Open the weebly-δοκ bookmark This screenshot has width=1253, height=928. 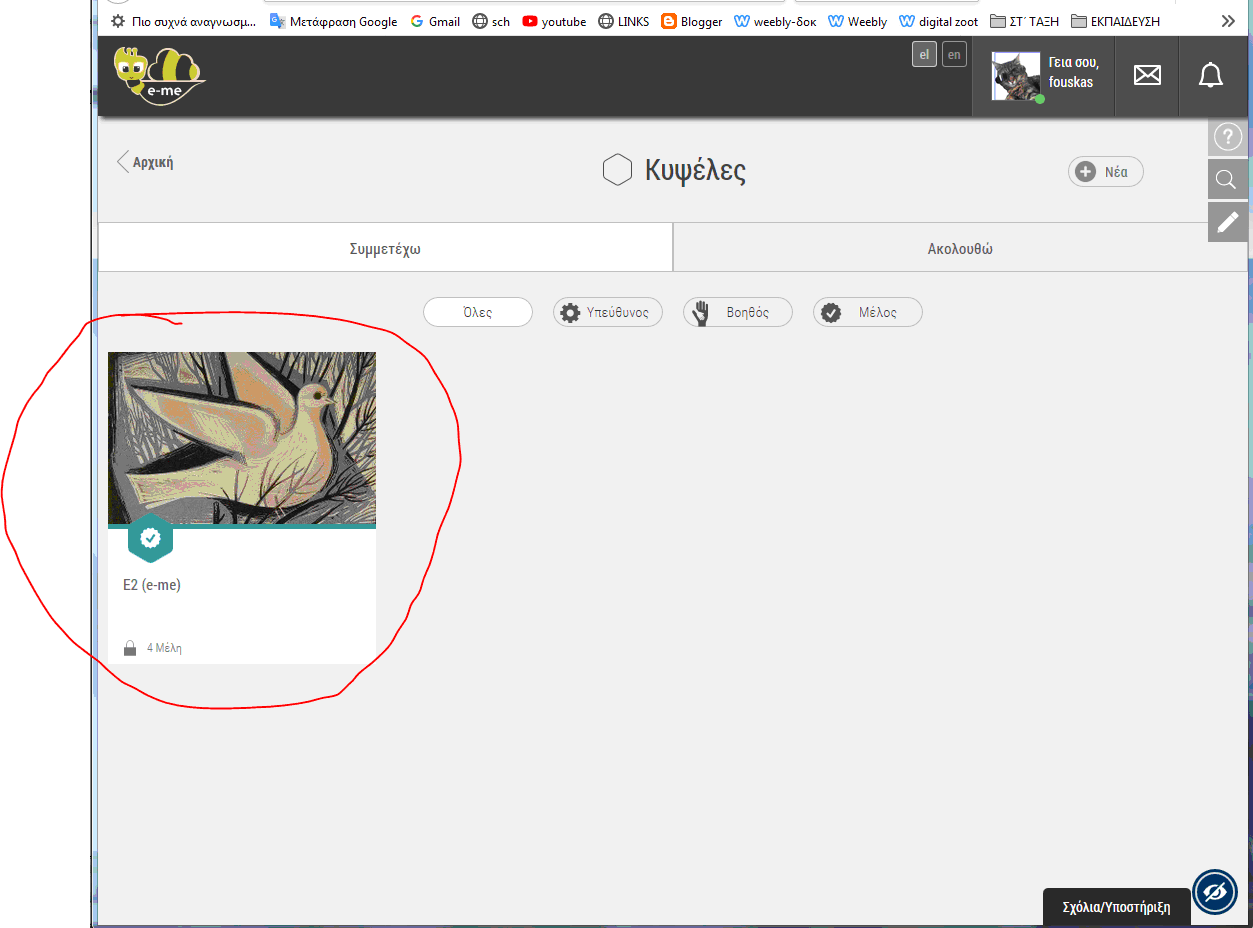click(x=775, y=21)
